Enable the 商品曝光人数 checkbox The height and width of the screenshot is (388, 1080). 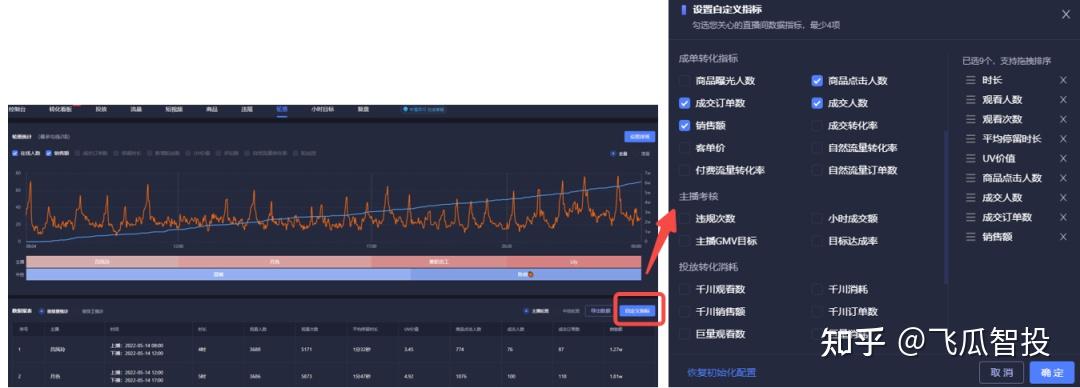click(684, 81)
